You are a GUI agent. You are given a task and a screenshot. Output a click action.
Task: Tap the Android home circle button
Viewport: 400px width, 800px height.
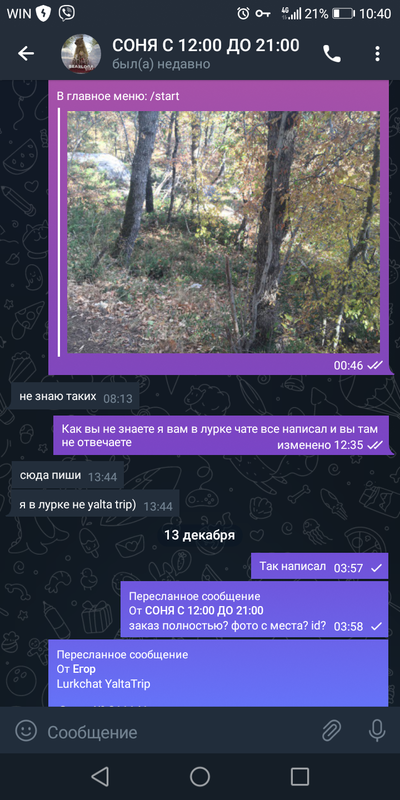pos(200,776)
